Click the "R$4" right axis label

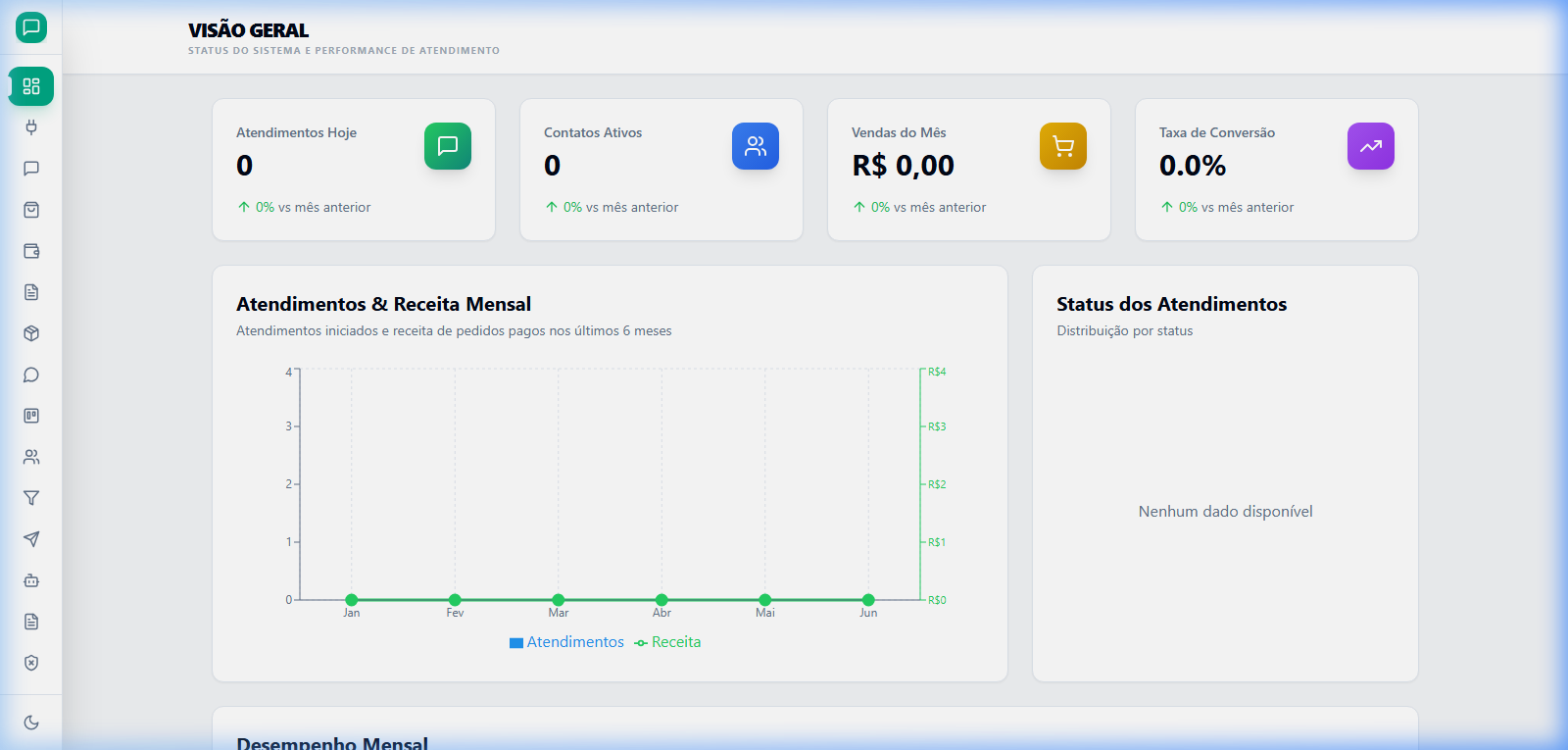click(937, 372)
